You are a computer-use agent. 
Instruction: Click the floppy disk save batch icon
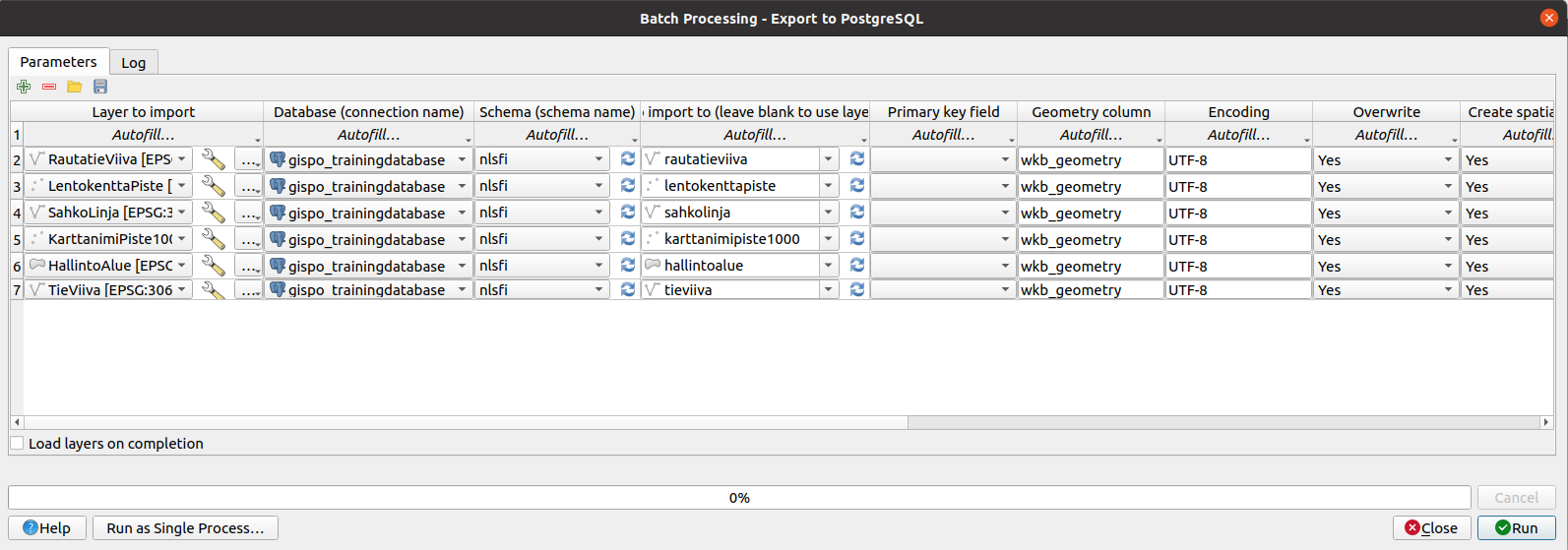tap(100, 87)
